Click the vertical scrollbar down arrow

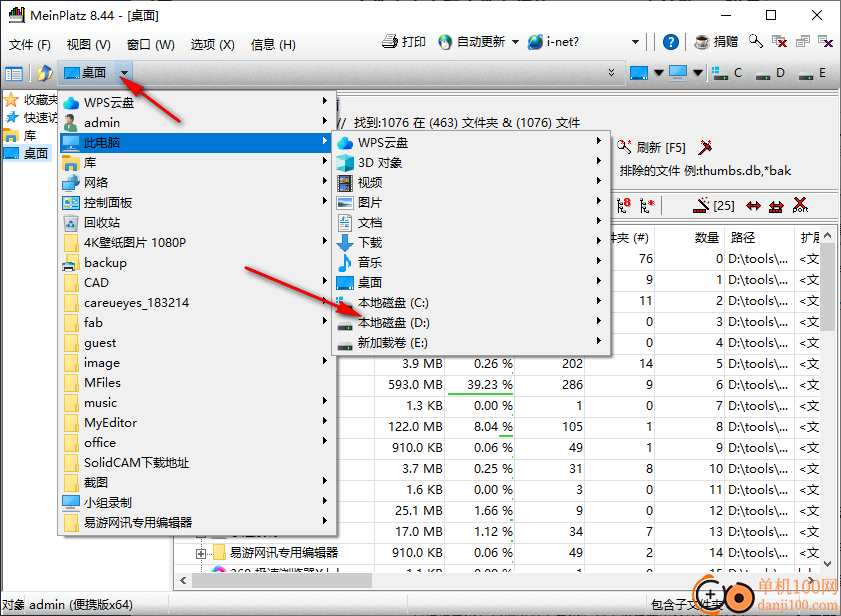click(828, 564)
